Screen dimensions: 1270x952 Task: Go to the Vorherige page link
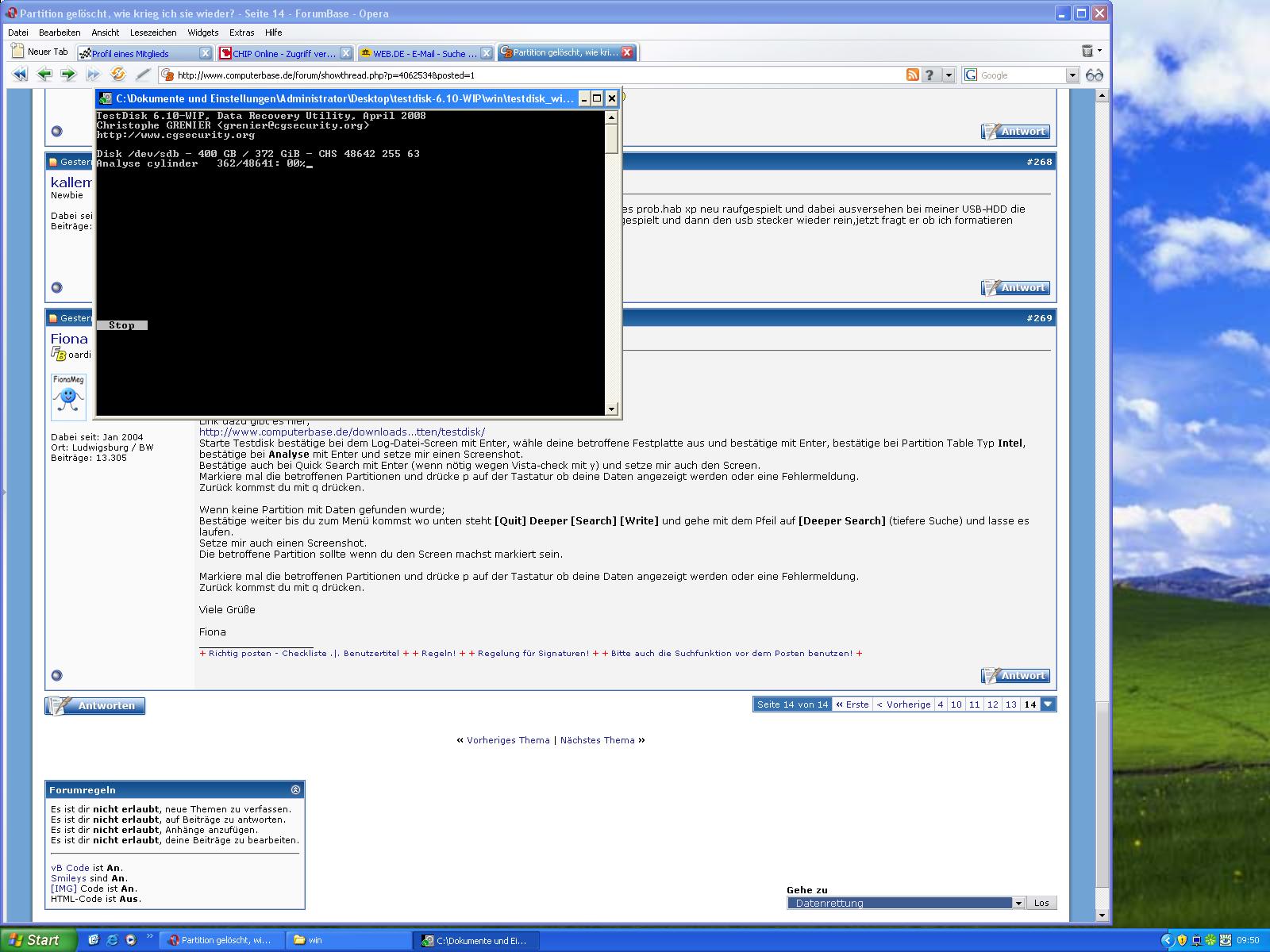coord(903,704)
